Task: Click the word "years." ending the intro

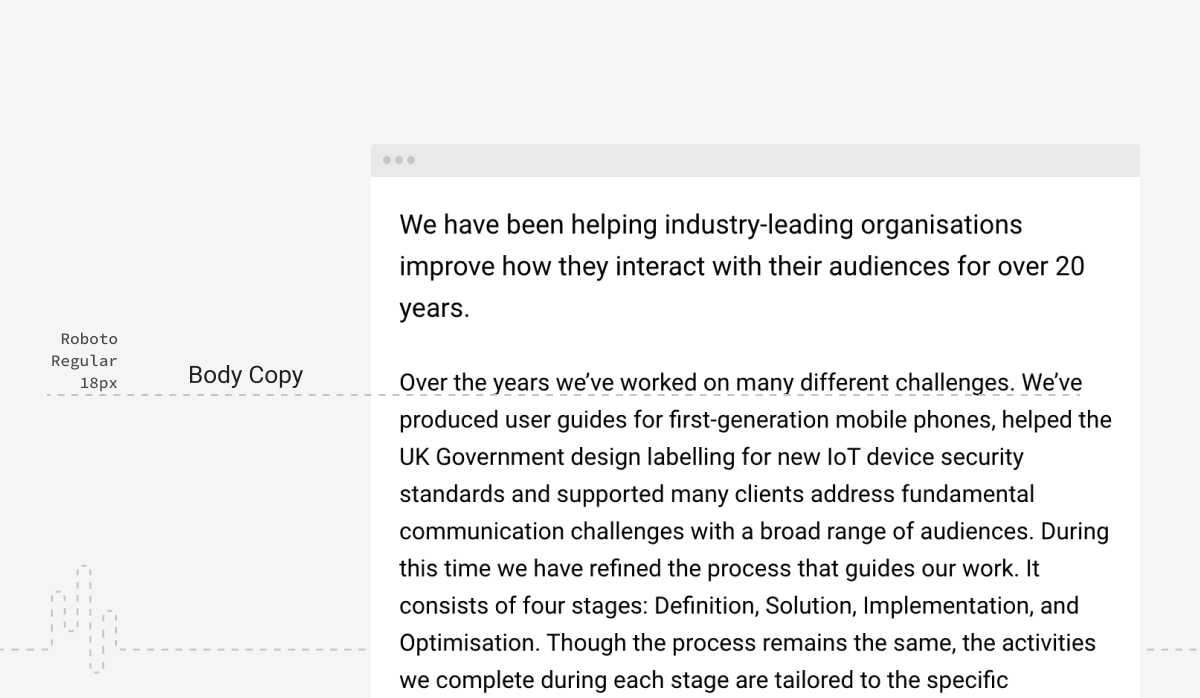Action: 434,309
